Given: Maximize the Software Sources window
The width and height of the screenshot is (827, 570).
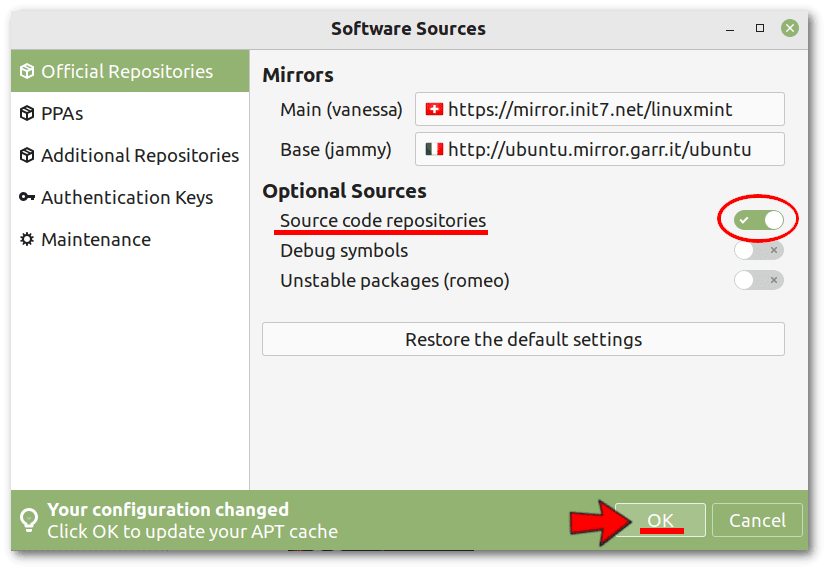Looking at the screenshot, I should coord(759,28).
